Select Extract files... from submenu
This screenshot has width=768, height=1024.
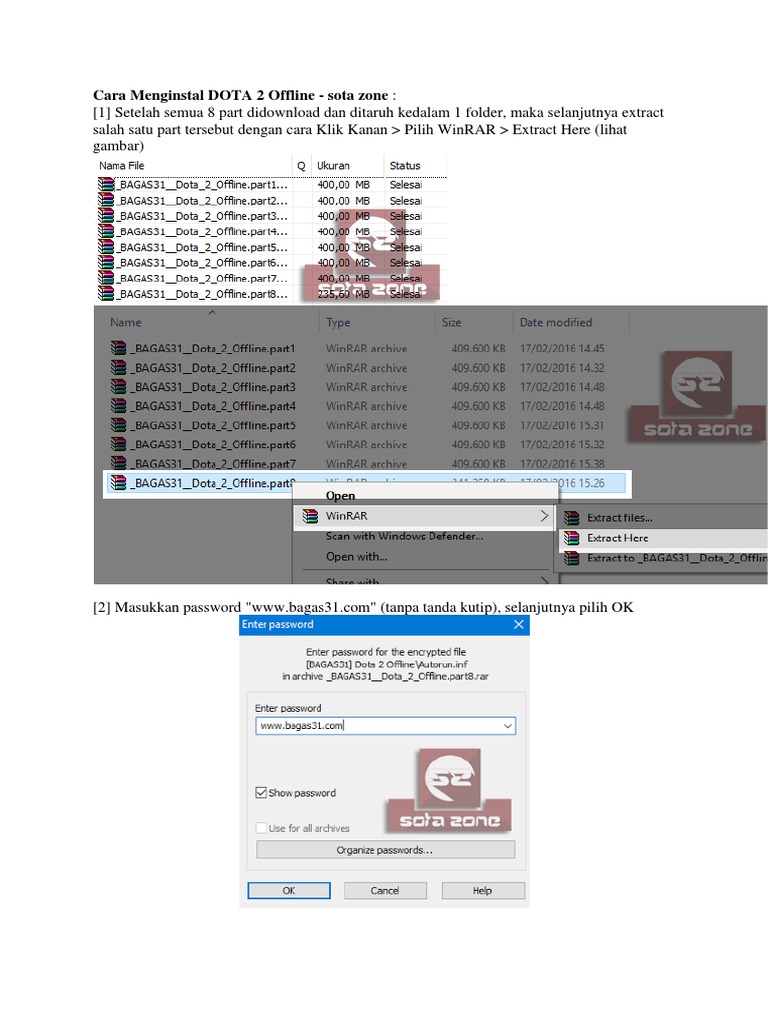(619, 518)
